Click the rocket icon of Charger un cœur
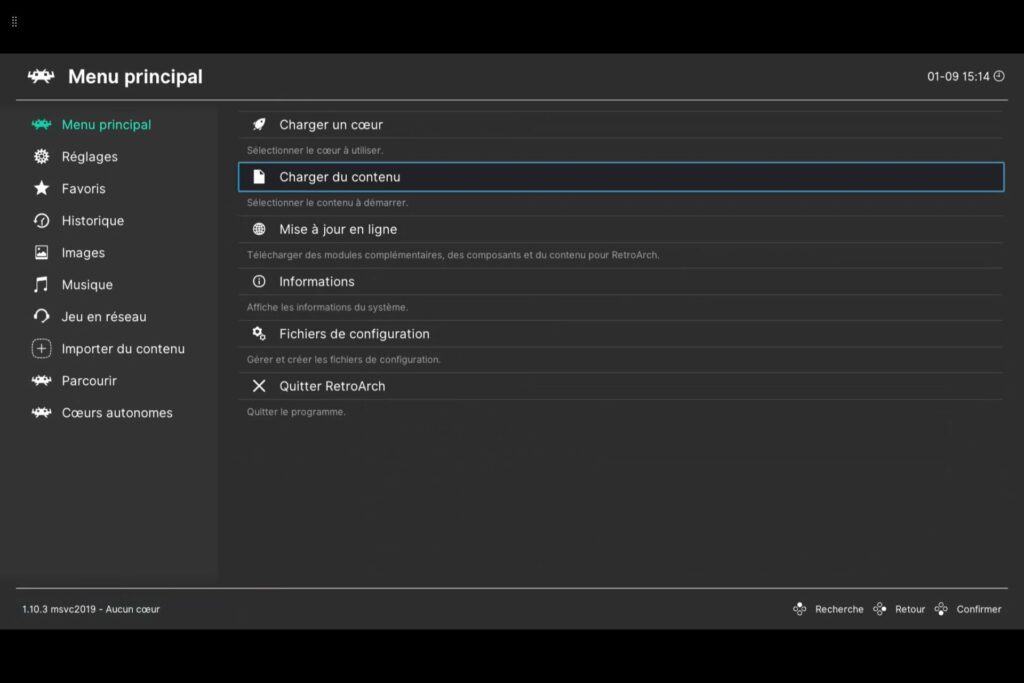 point(259,124)
